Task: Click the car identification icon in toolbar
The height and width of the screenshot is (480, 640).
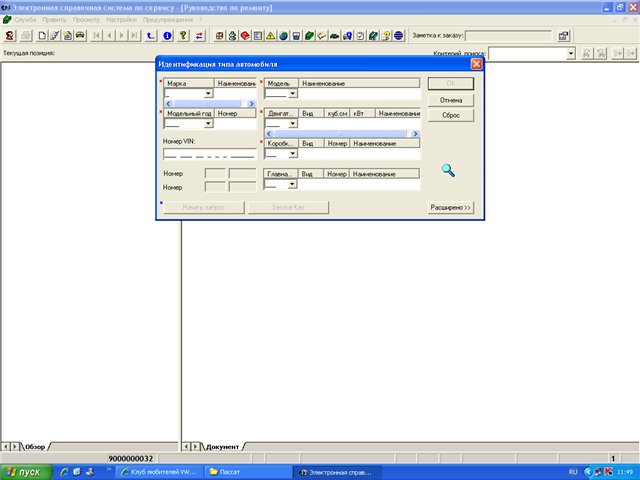Action: (x=80, y=36)
